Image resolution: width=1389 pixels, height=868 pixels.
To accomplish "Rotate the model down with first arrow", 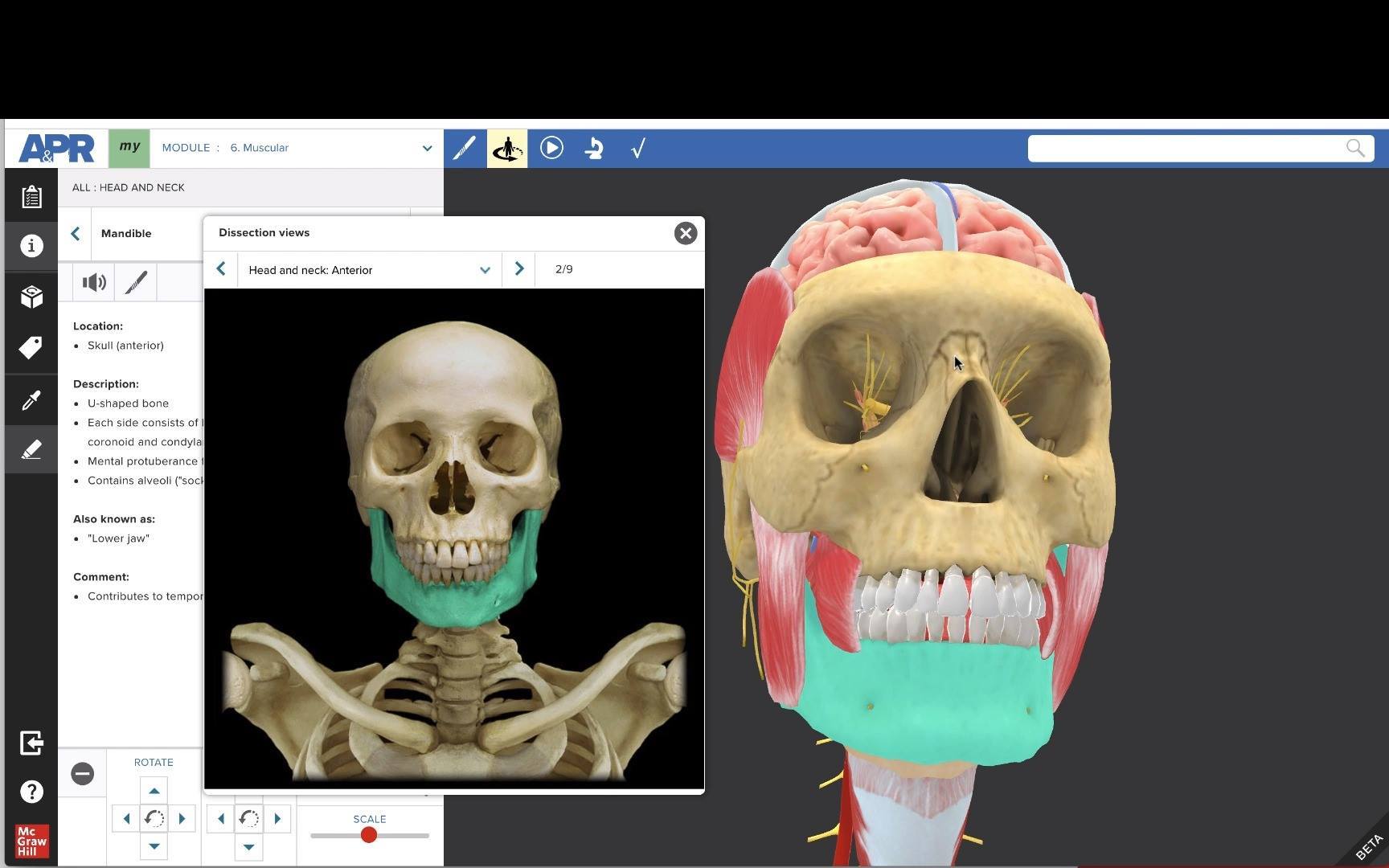I will 154,846.
